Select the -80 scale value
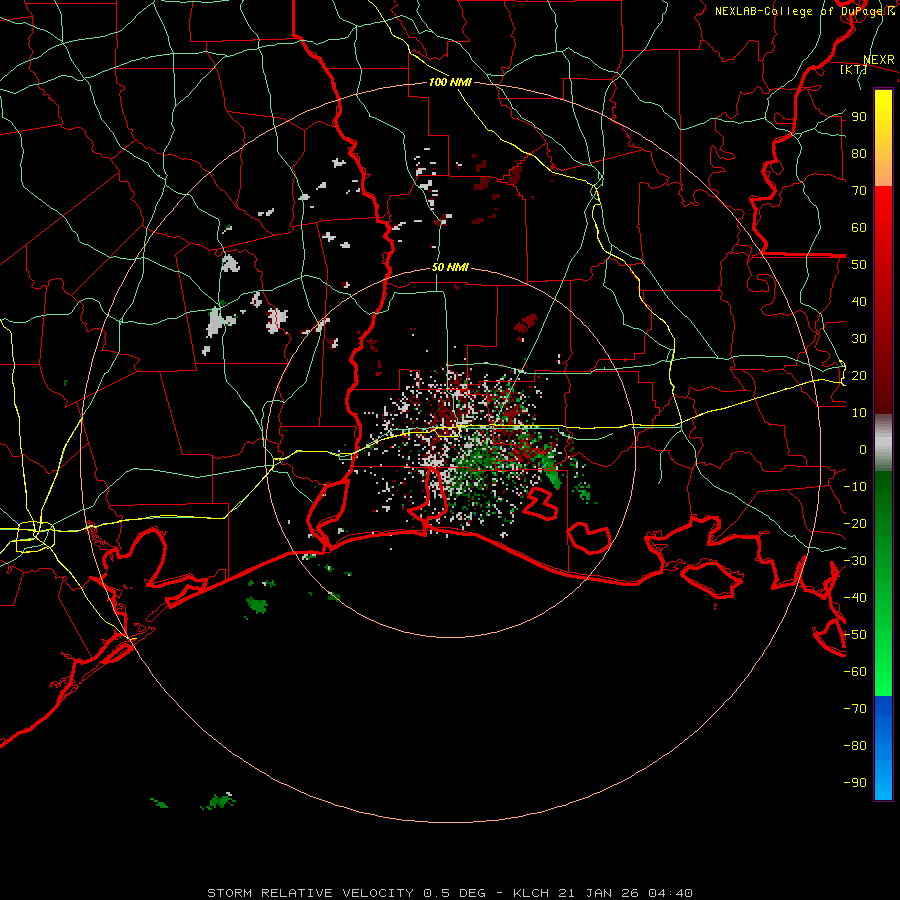The image size is (900, 900). point(855,746)
